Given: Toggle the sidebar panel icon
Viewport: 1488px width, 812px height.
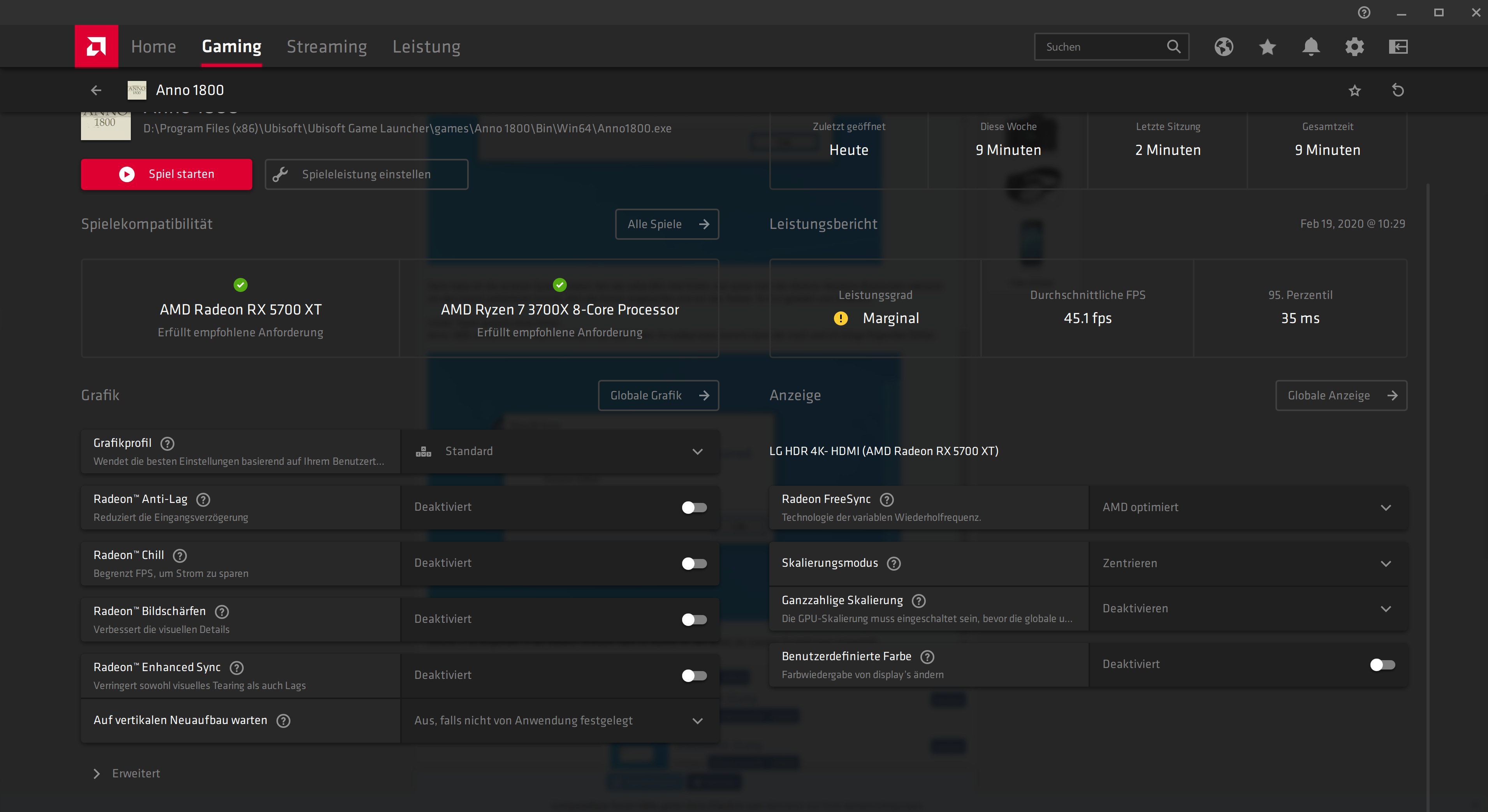Looking at the screenshot, I should 1398,47.
